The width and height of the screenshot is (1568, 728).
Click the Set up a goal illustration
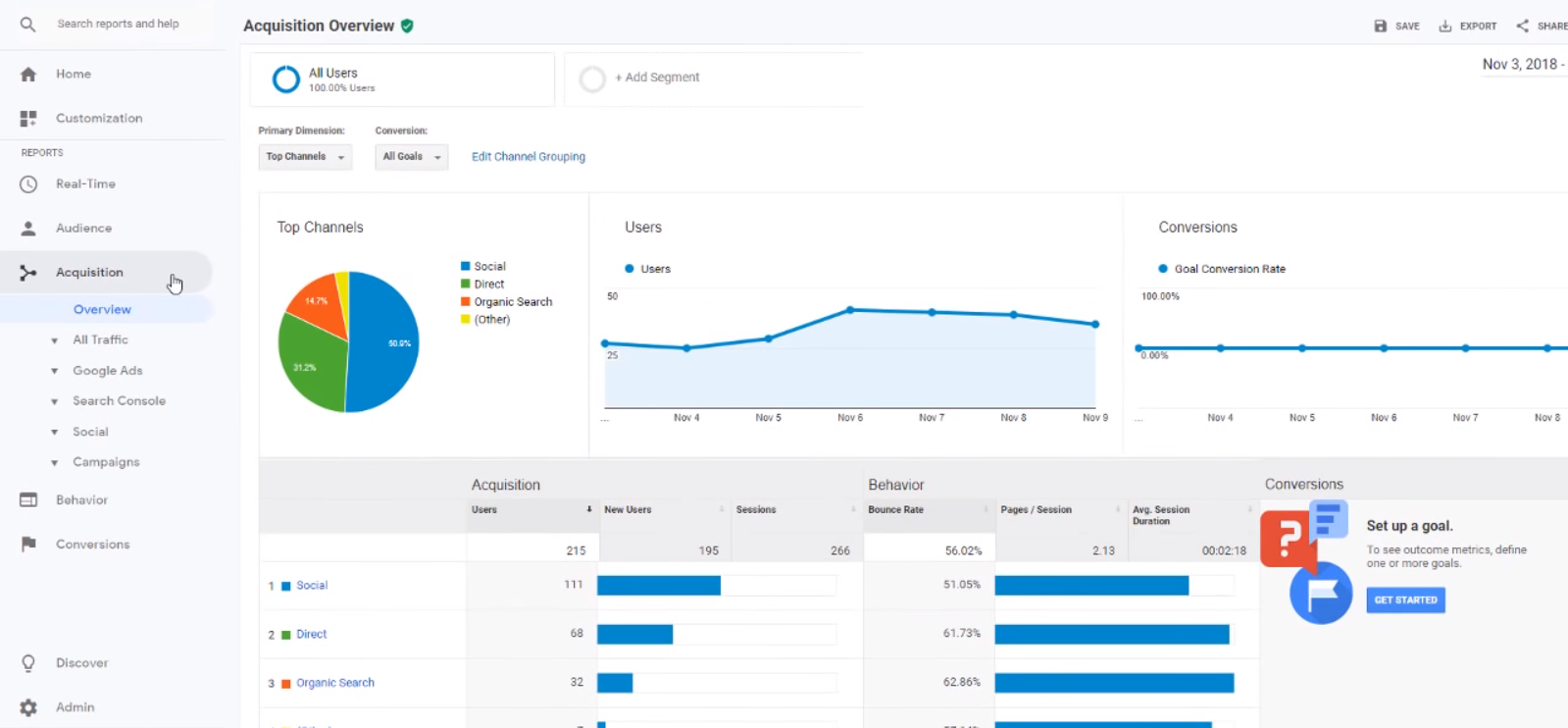pyautogui.click(x=1308, y=561)
